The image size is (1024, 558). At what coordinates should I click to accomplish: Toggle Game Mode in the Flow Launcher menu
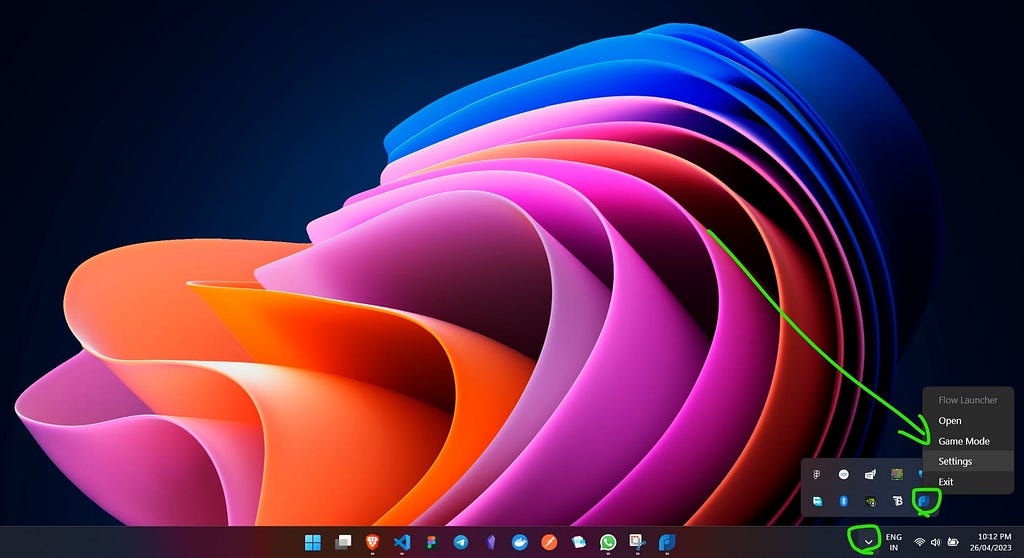pos(968,441)
